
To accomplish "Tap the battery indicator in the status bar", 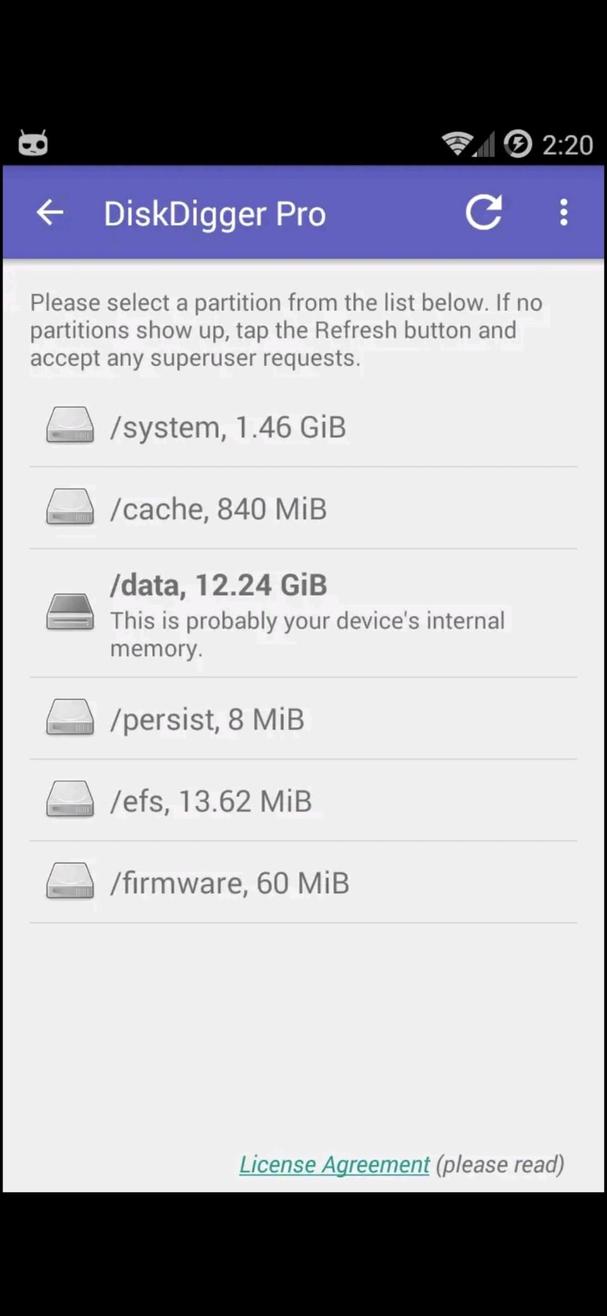I will (x=517, y=142).
